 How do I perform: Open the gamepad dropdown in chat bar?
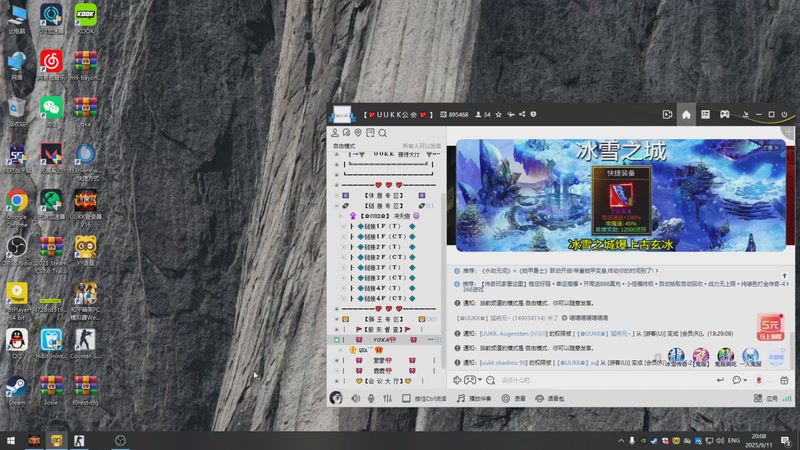[473, 380]
